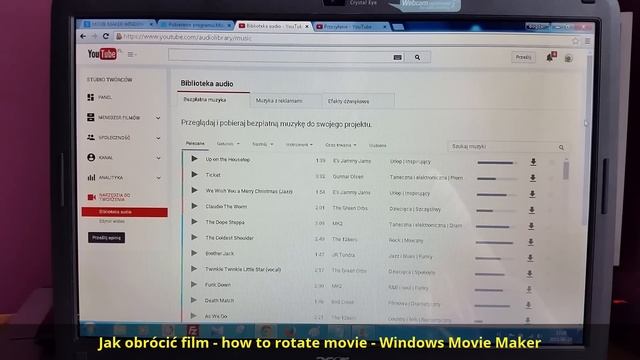Download Twinkle Twinkle Little Star

point(529,273)
